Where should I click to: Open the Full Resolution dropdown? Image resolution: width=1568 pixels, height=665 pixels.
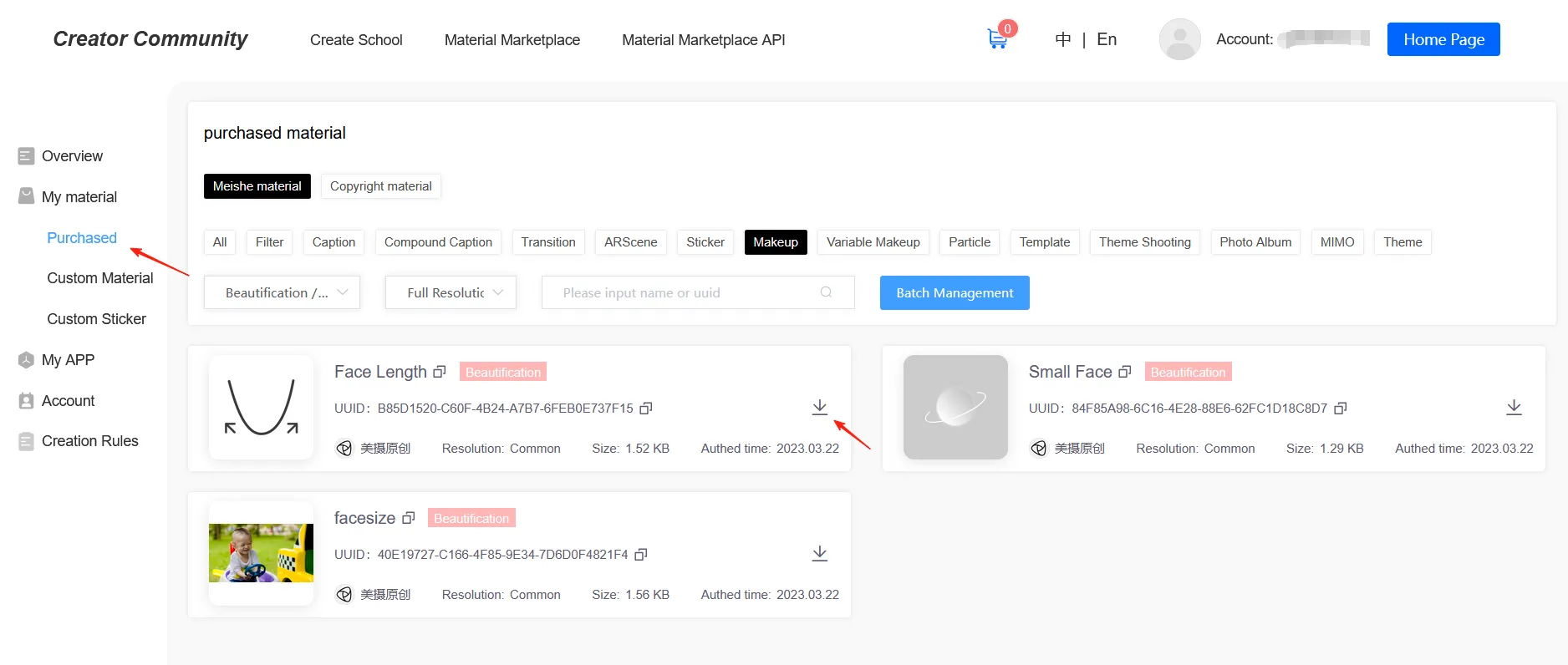(451, 292)
